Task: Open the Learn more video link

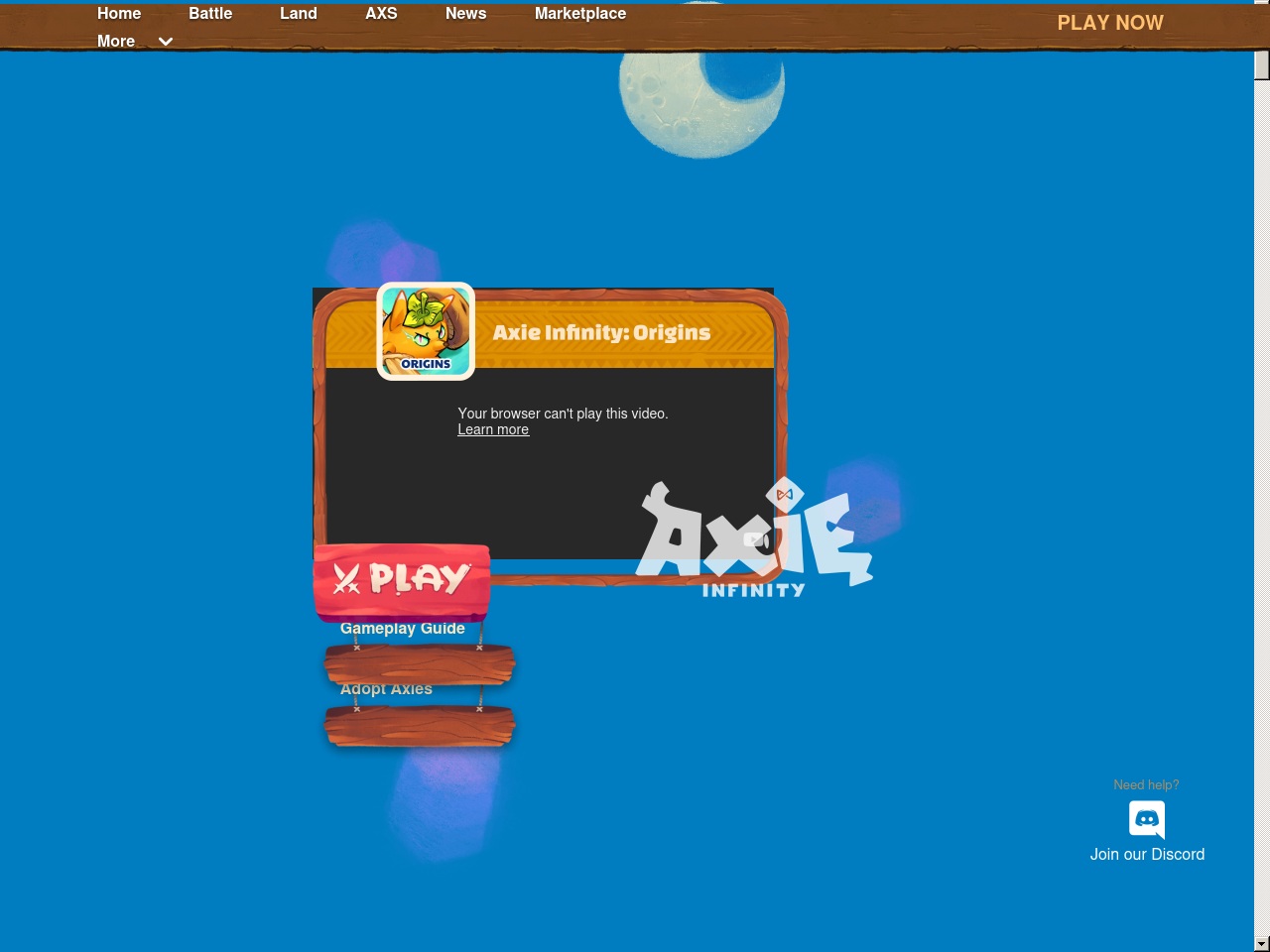Action: [493, 429]
